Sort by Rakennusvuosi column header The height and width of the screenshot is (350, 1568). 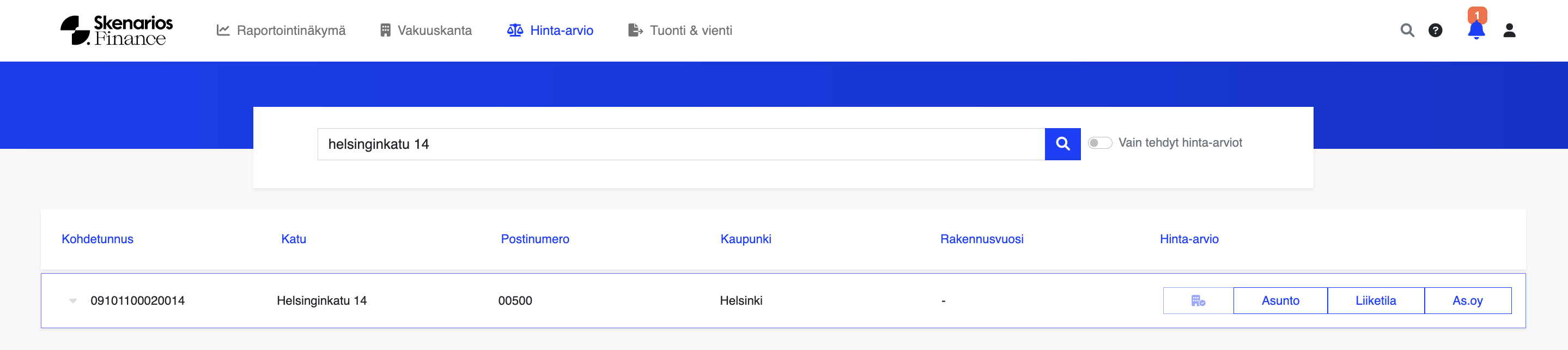(981, 239)
